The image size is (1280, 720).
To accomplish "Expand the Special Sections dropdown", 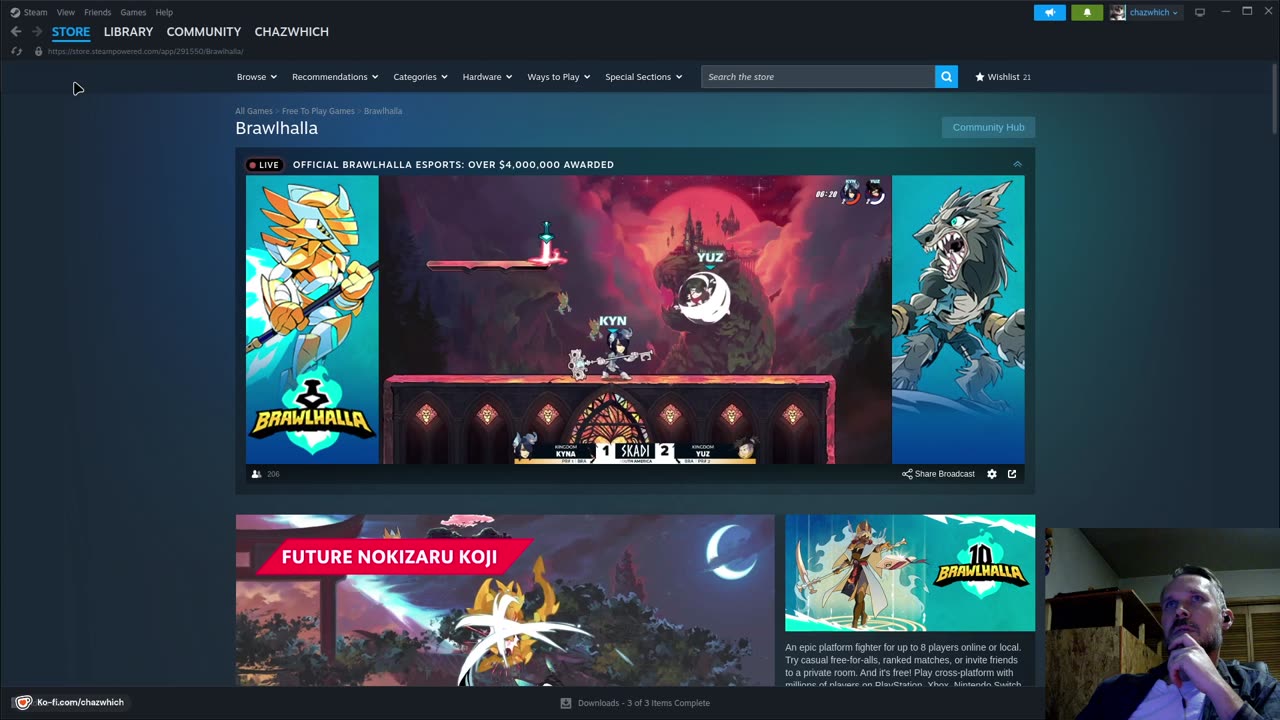I will (x=644, y=77).
